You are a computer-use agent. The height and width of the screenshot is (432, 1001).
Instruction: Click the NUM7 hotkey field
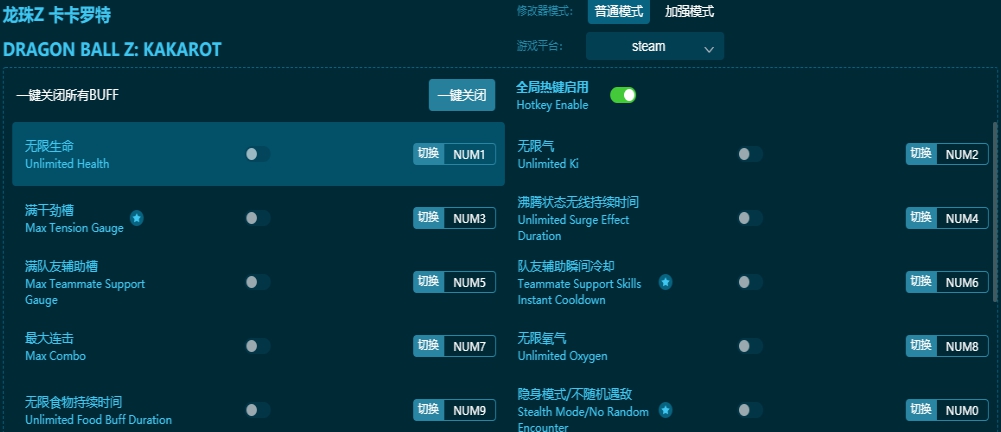(x=470, y=346)
